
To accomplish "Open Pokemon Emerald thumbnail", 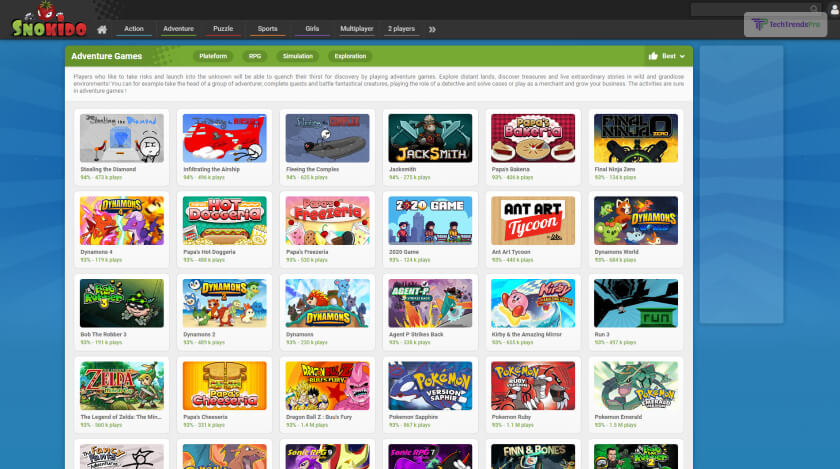I will coord(636,385).
